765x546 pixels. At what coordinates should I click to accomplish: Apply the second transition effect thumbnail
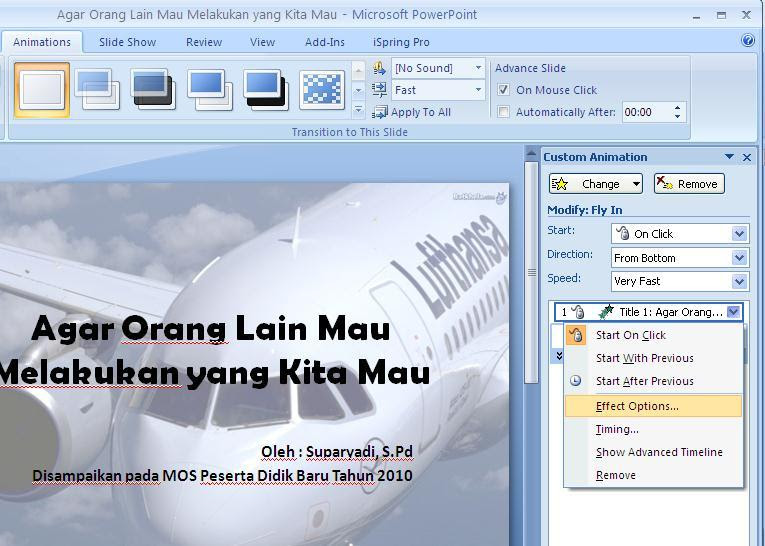[97, 89]
